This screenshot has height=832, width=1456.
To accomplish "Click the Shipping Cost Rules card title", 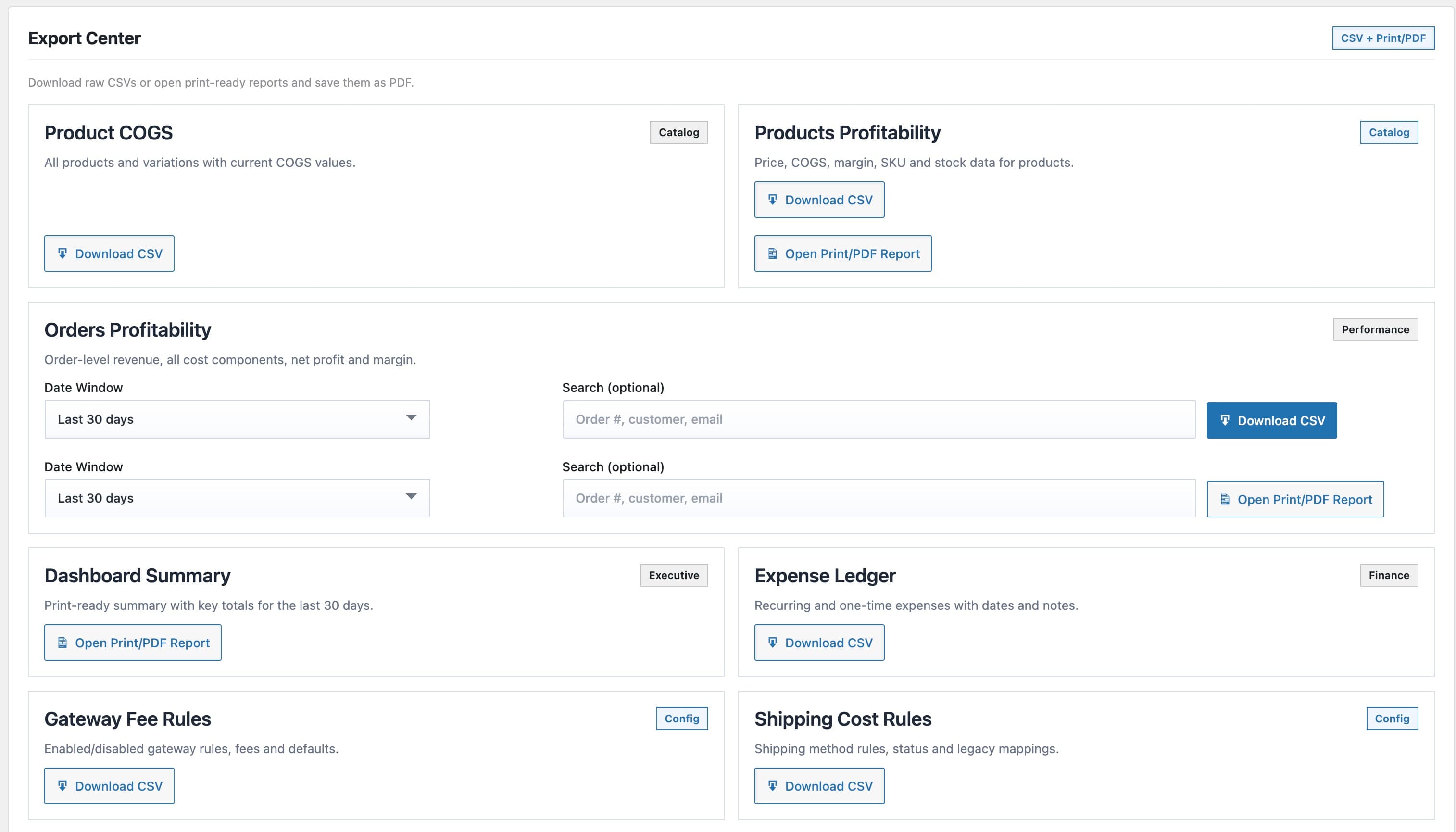I will 842,719.
